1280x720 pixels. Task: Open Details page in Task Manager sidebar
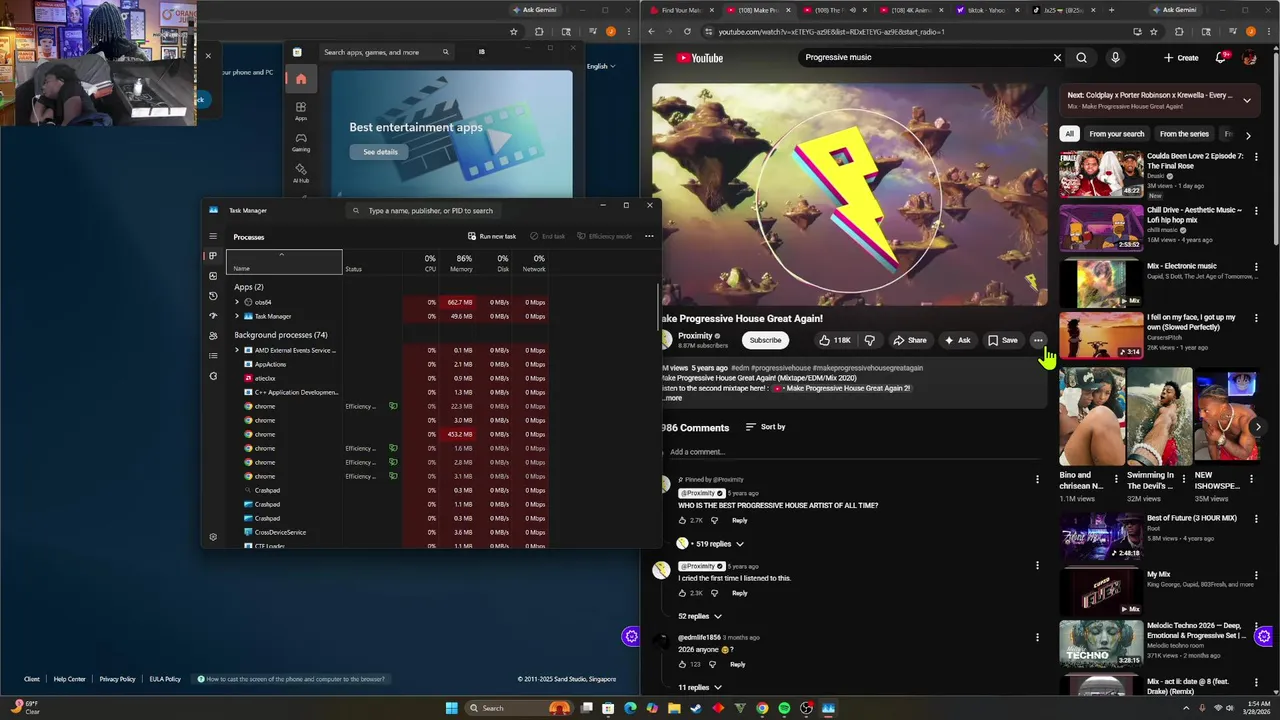pos(213,356)
